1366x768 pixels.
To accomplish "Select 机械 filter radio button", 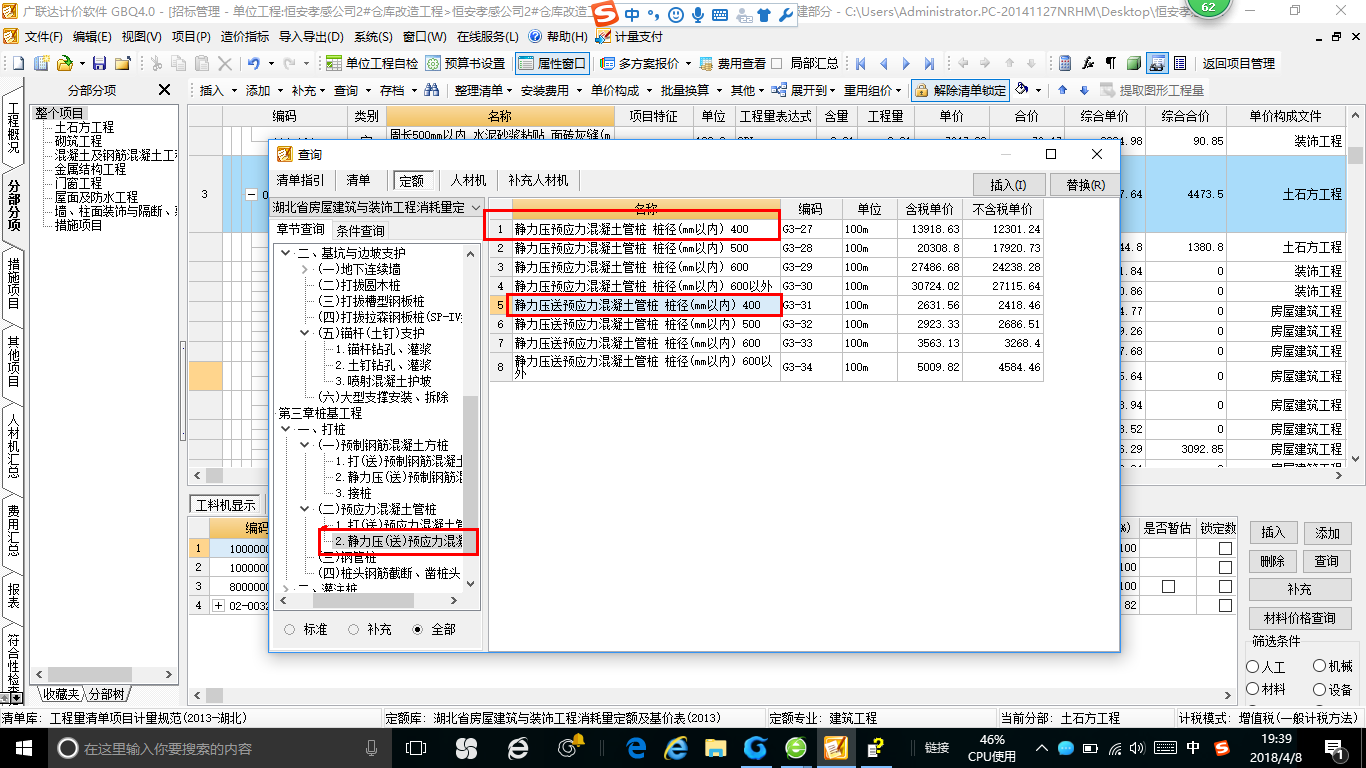I will (1319, 666).
